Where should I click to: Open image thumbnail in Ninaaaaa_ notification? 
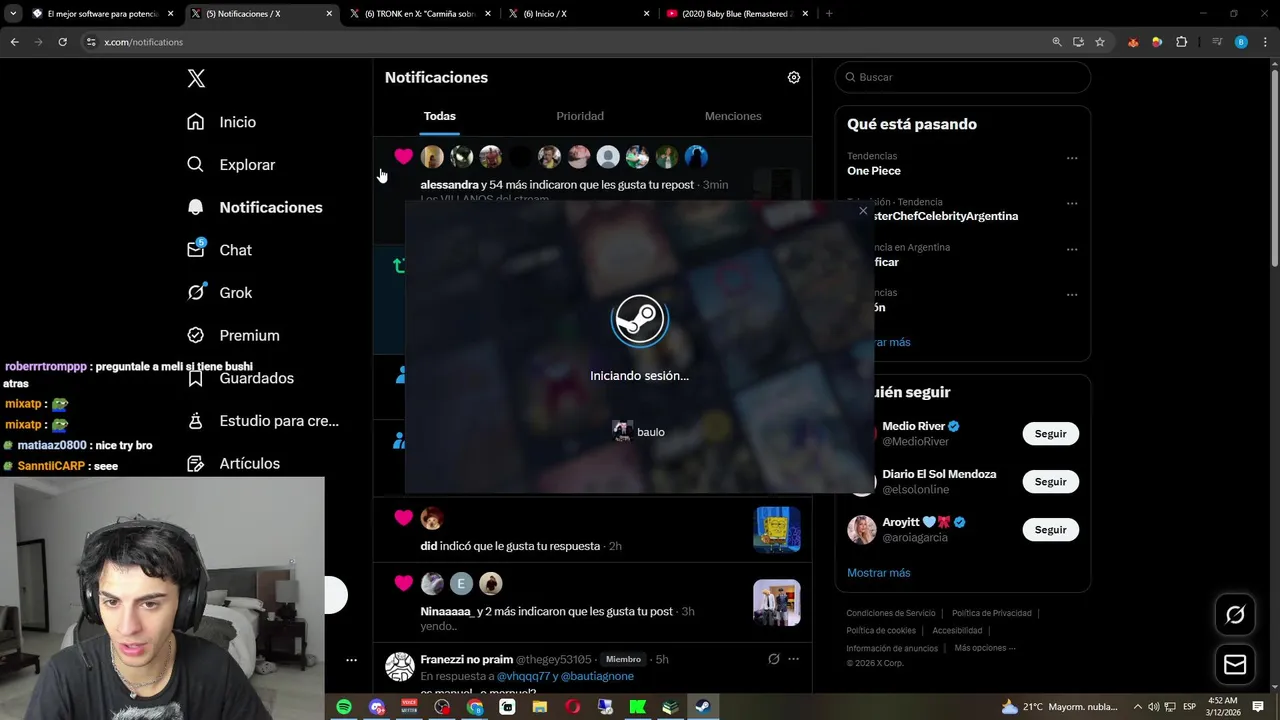[777, 603]
